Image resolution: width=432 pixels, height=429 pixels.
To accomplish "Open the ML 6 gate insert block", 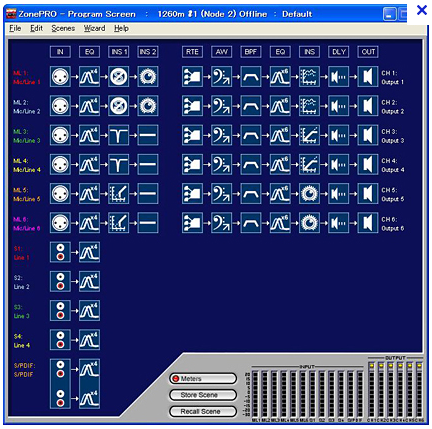I will 119,223.
